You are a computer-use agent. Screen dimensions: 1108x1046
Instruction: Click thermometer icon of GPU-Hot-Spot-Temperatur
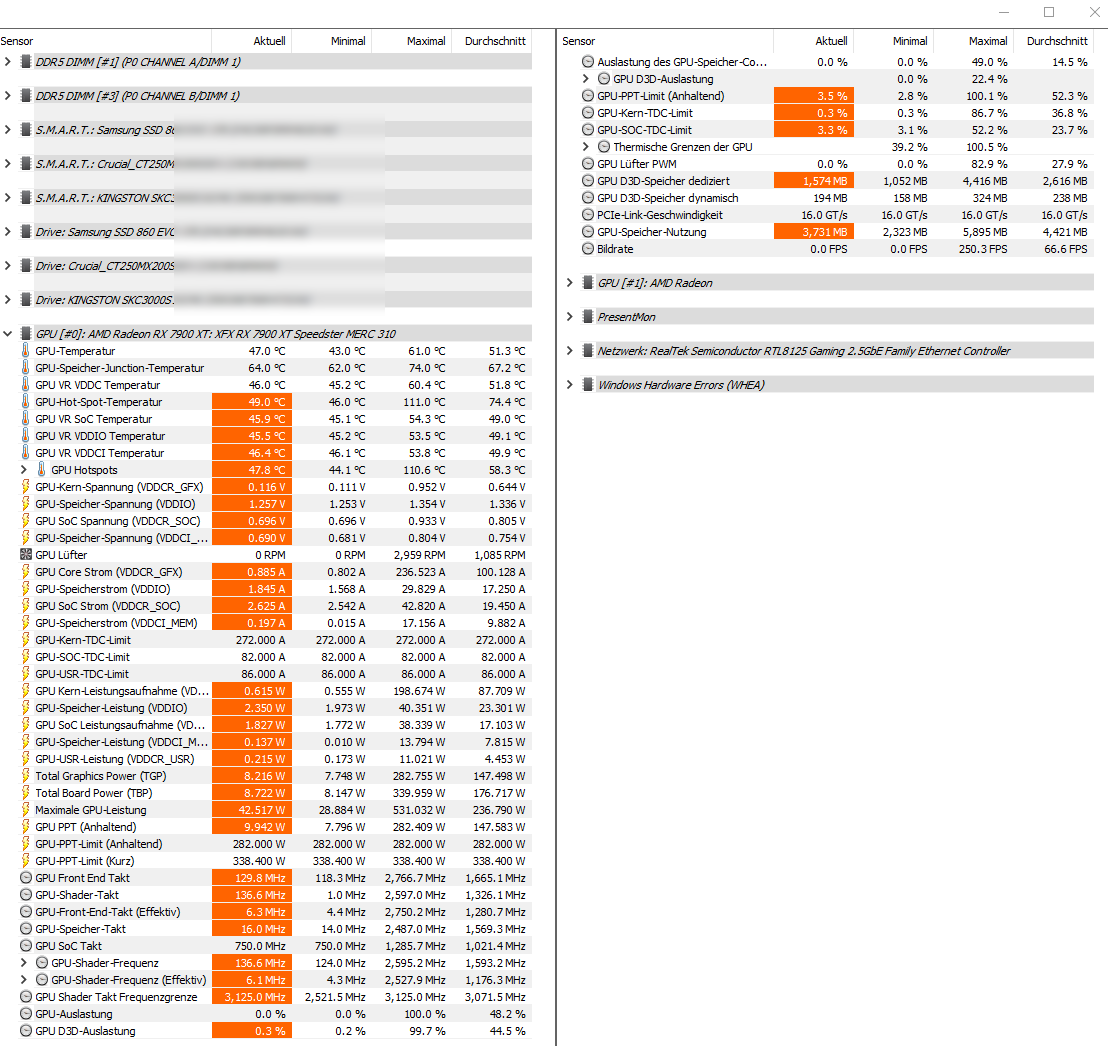[25, 401]
